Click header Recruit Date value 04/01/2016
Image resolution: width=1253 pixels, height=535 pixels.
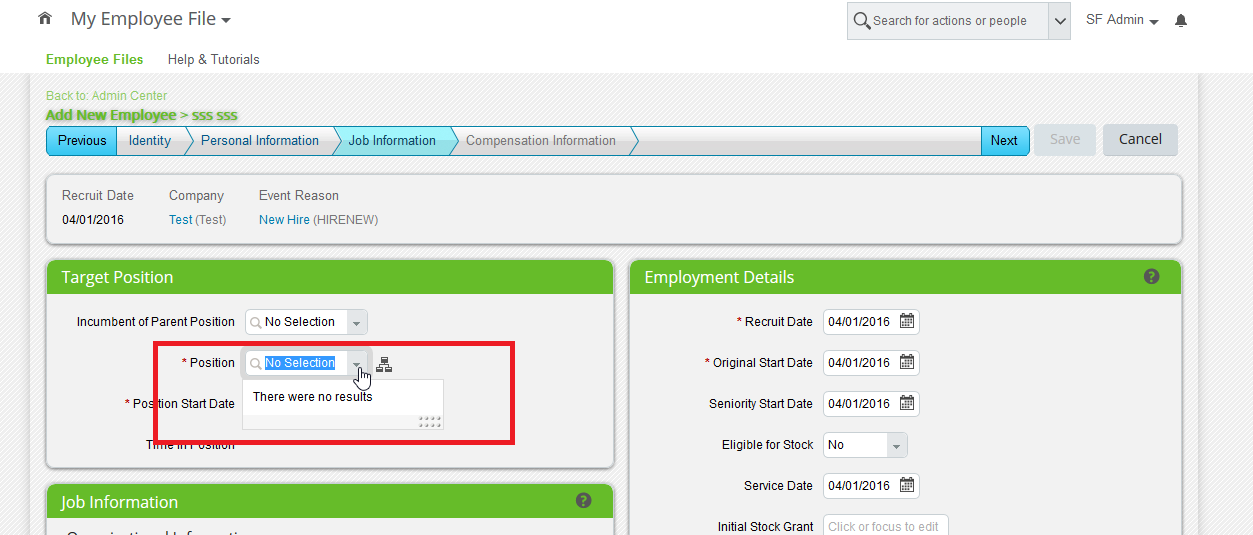click(93, 220)
